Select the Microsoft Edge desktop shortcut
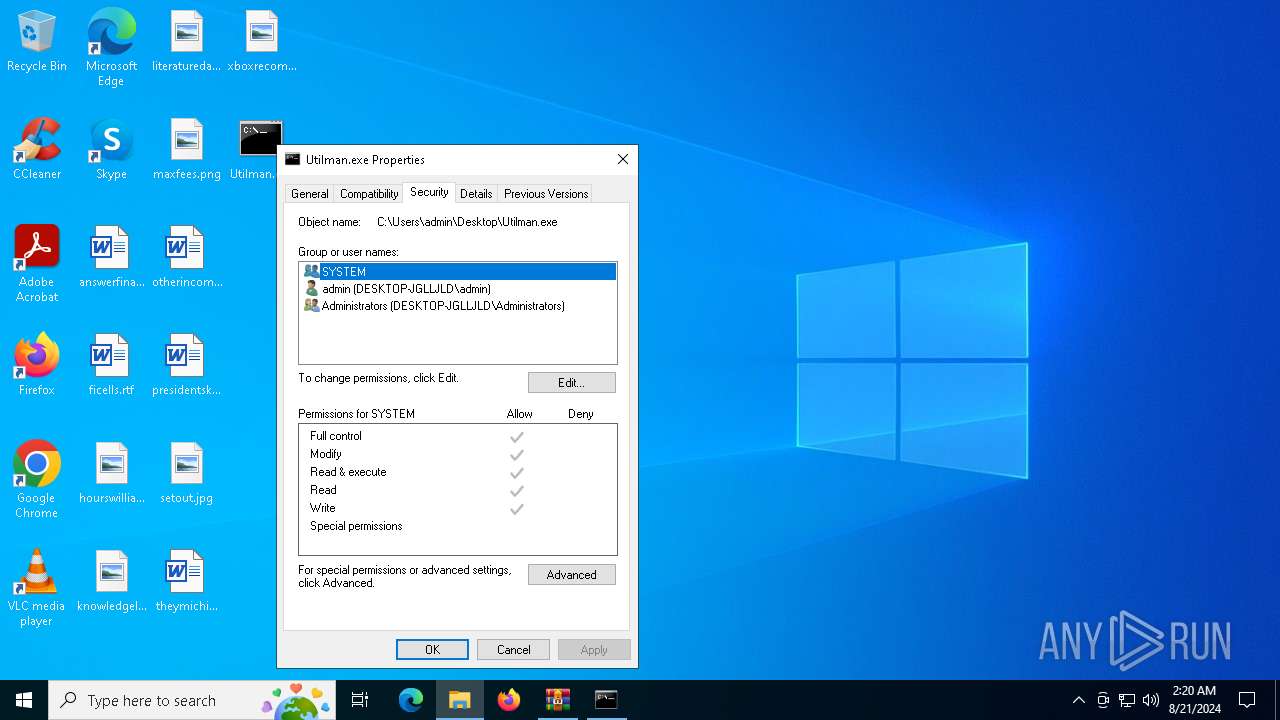 coord(111,48)
